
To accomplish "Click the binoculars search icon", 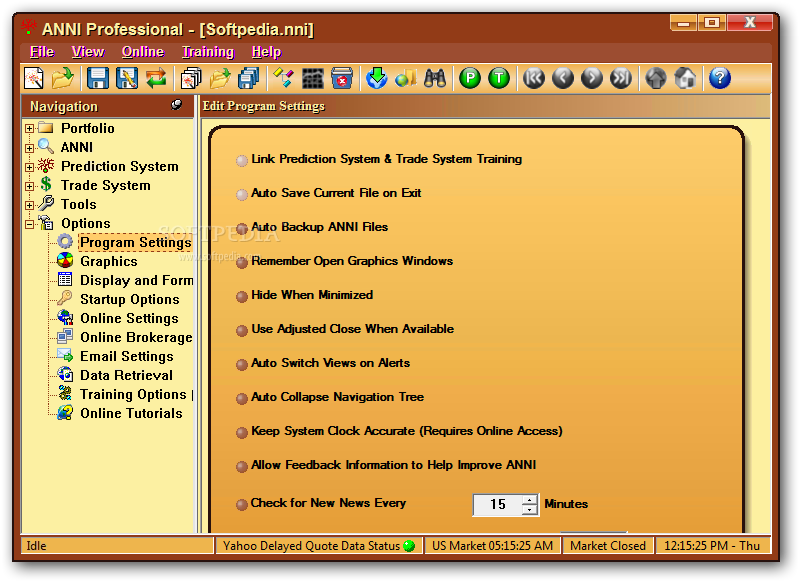I will [435, 79].
